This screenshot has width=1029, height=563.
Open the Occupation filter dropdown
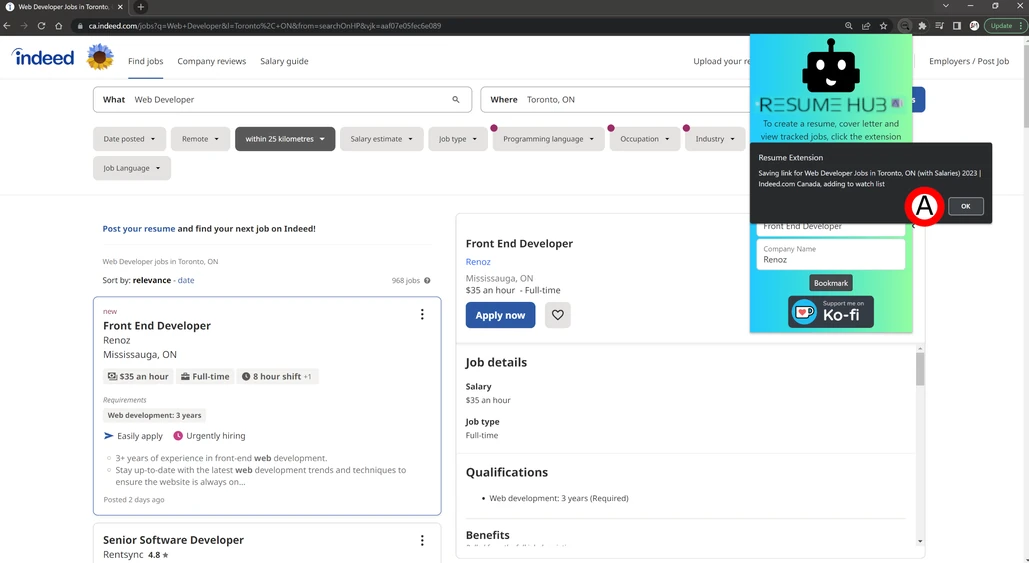click(x=644, y=139)
